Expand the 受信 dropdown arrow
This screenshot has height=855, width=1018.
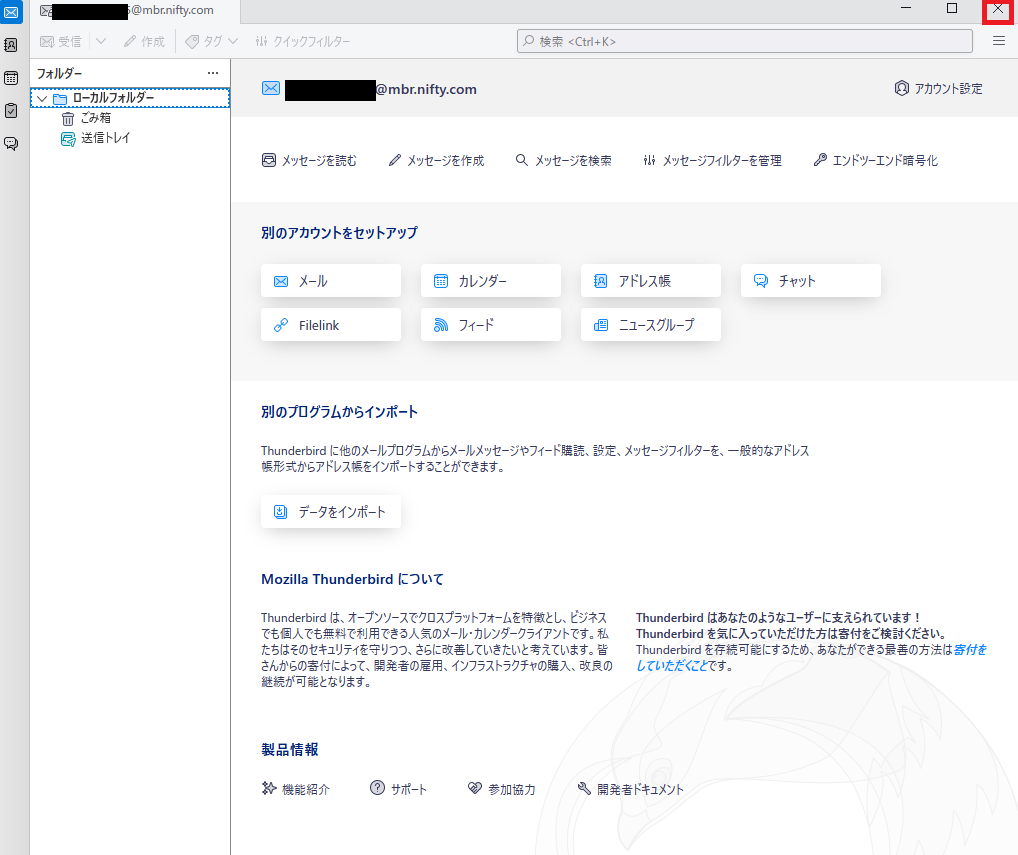point(101,41)
